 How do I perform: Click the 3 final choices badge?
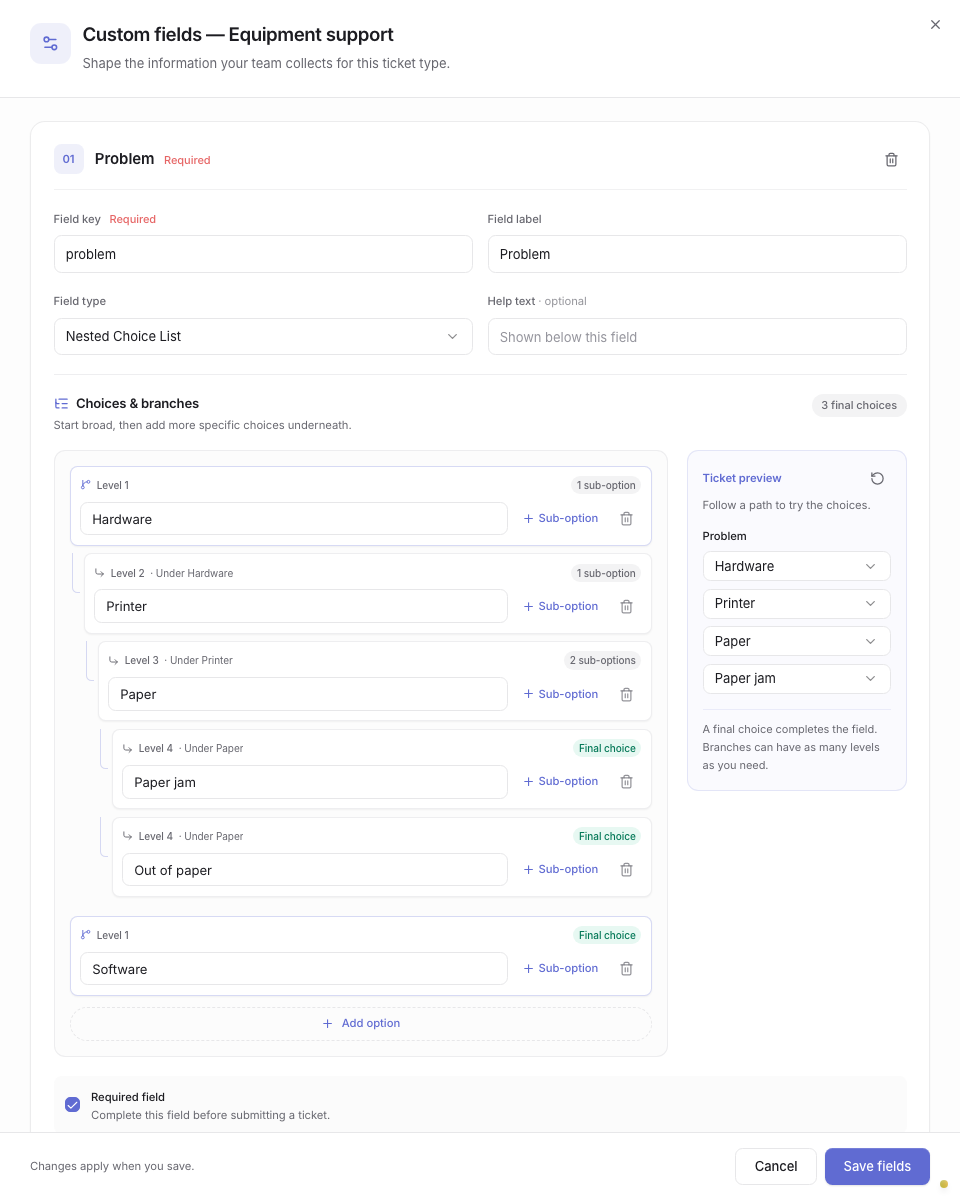(x=859, y=405)
